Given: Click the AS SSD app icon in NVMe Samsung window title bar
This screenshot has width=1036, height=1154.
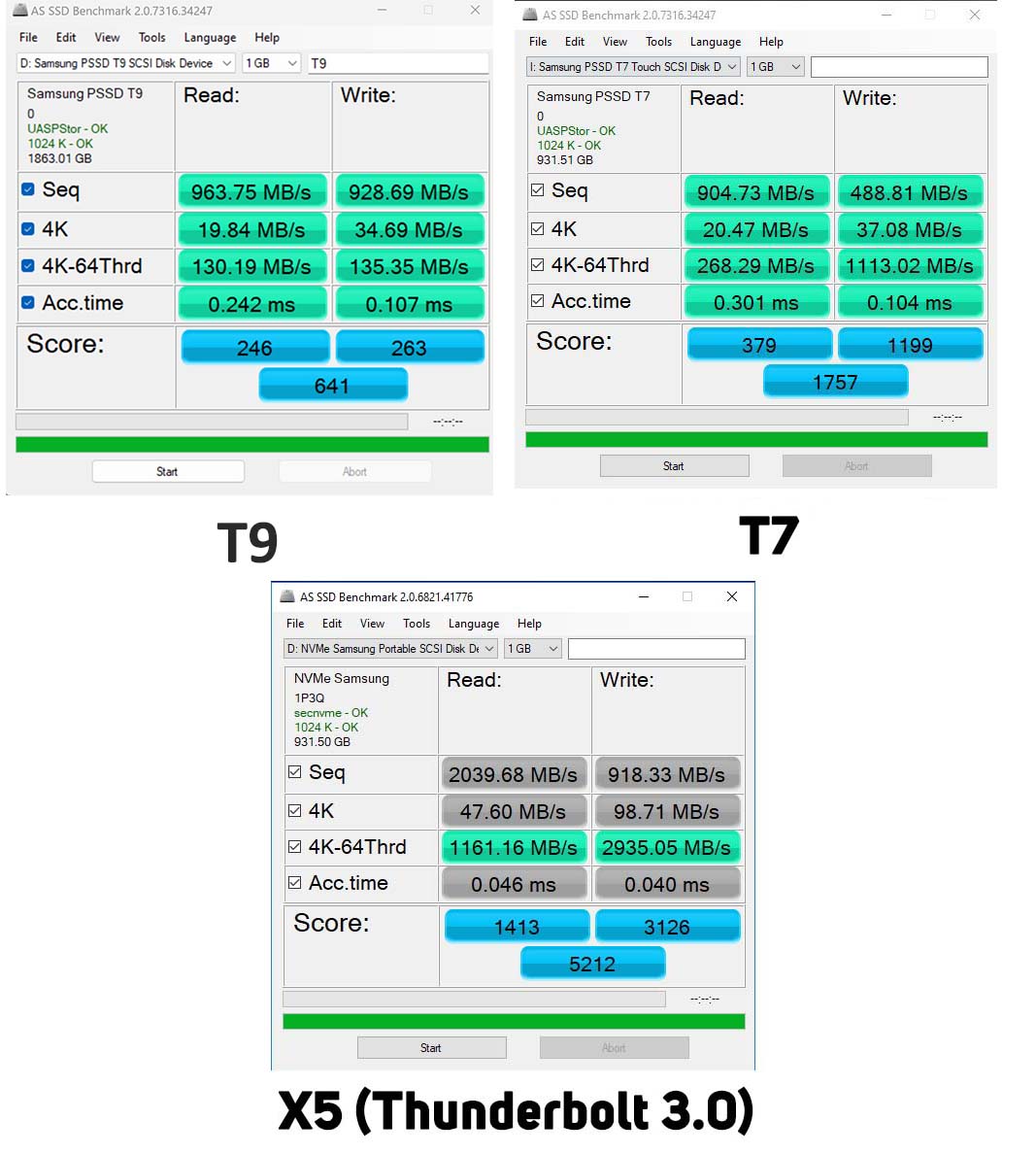Looking at the screenshot, I should [287, 596].
